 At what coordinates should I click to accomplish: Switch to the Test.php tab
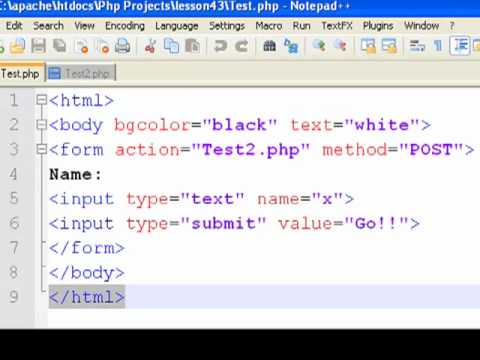point(22,73)
